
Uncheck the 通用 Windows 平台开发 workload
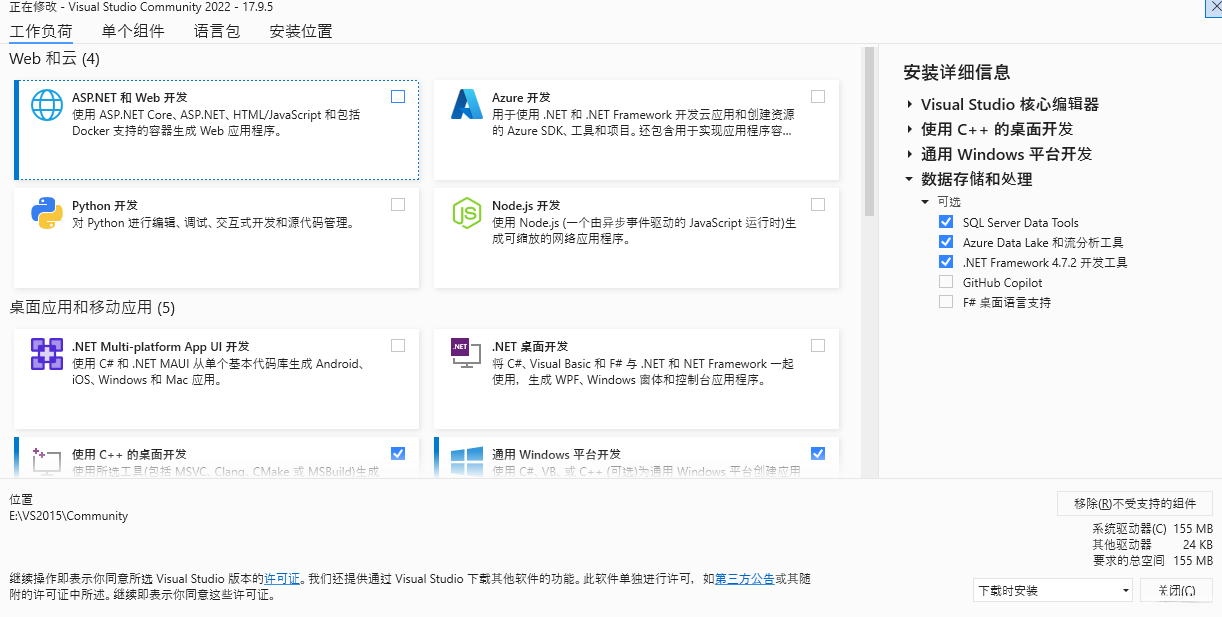pos(818,454)
